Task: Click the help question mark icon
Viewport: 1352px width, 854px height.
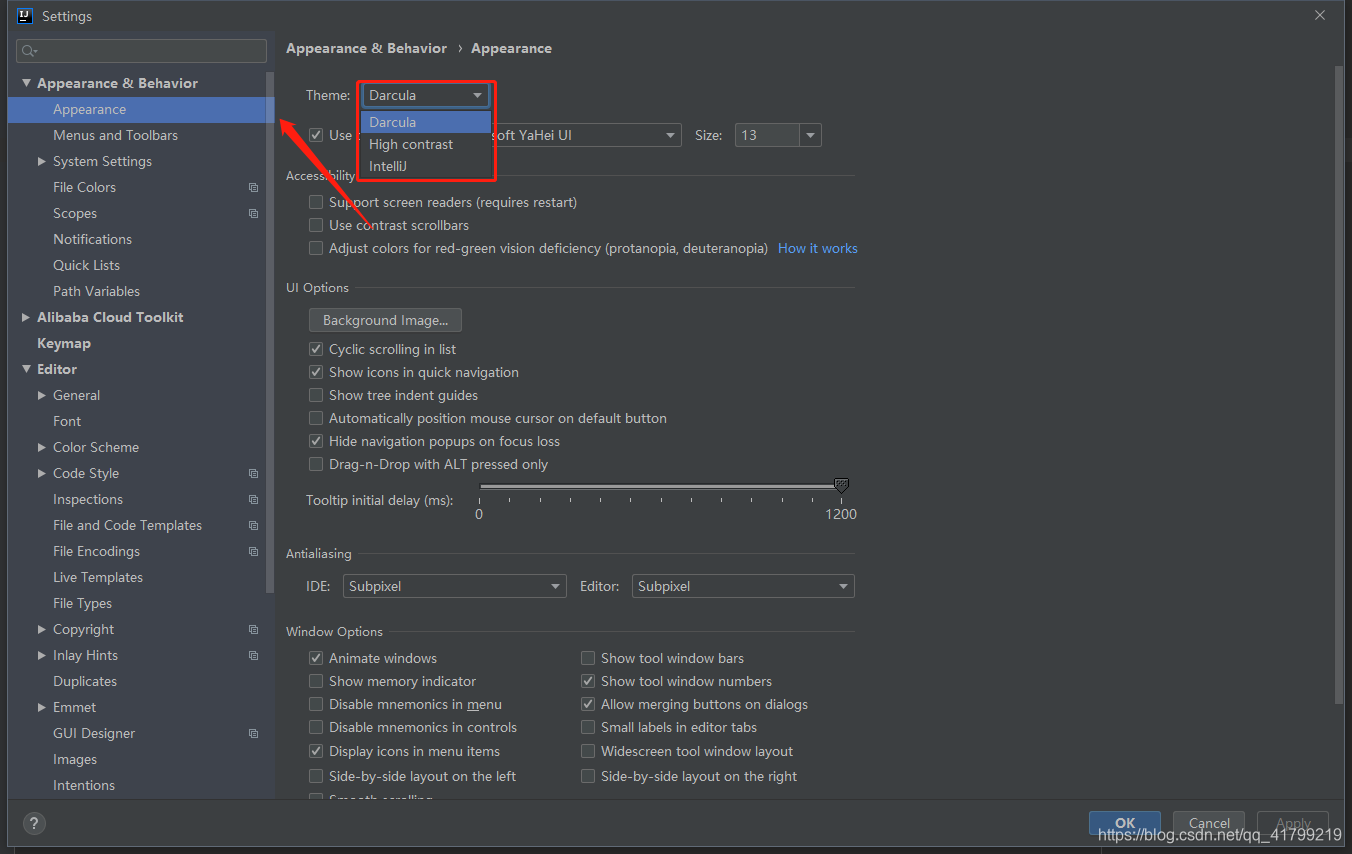Action: 34,824
